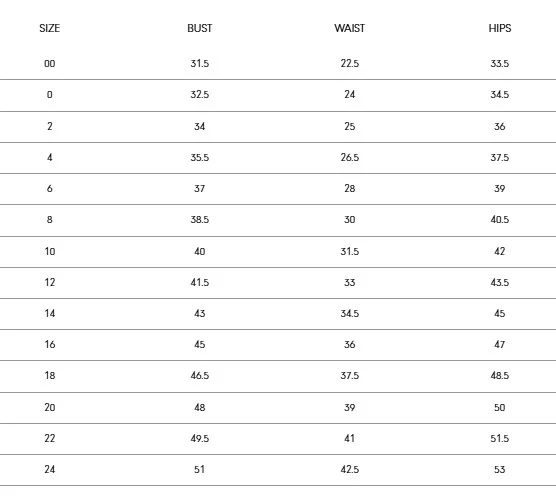The image size is (556, 504).
Task: Click bust value 46.5 in size 18 row
Action: 200,376
